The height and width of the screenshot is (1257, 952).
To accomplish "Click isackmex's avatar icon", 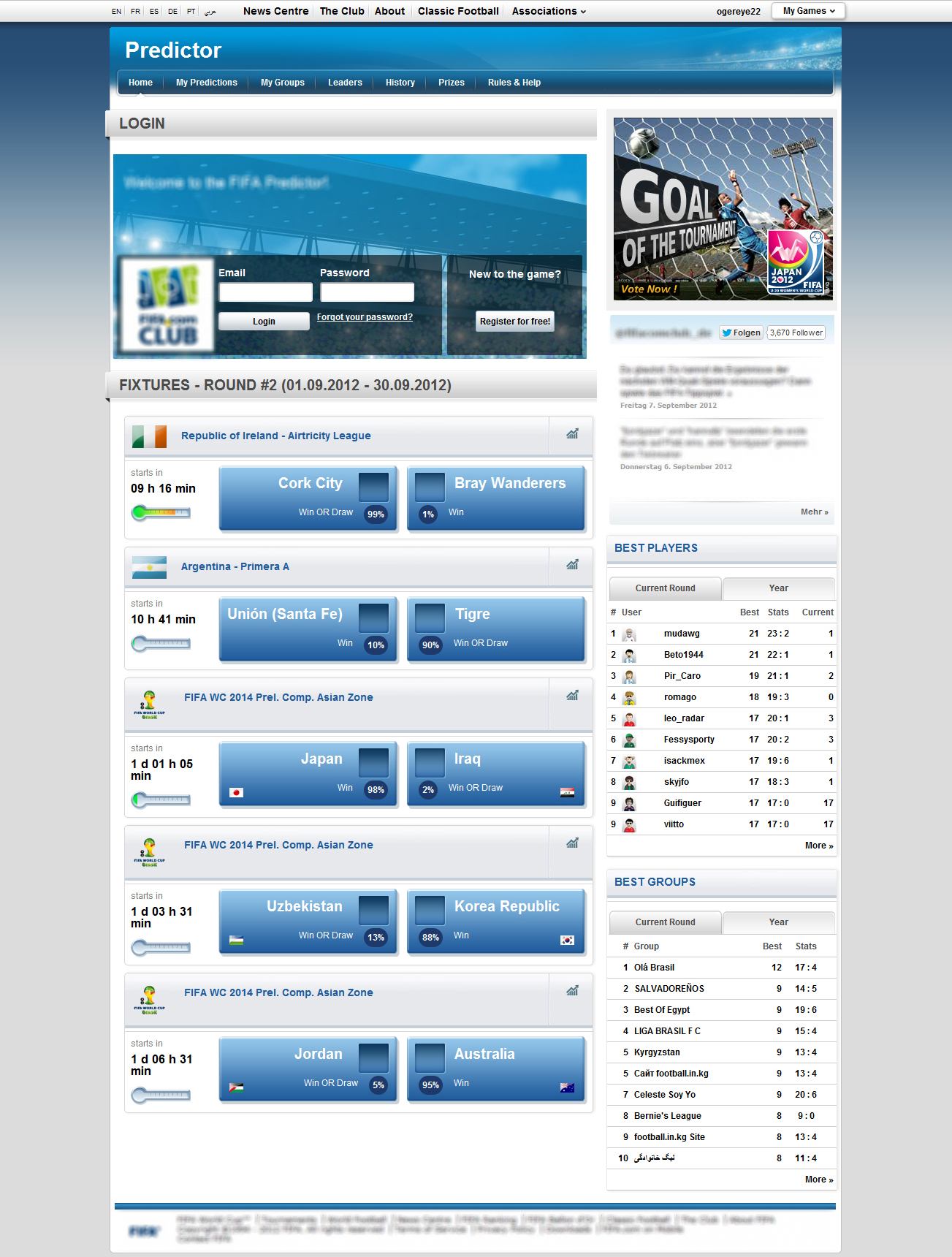I will point(629,762).
